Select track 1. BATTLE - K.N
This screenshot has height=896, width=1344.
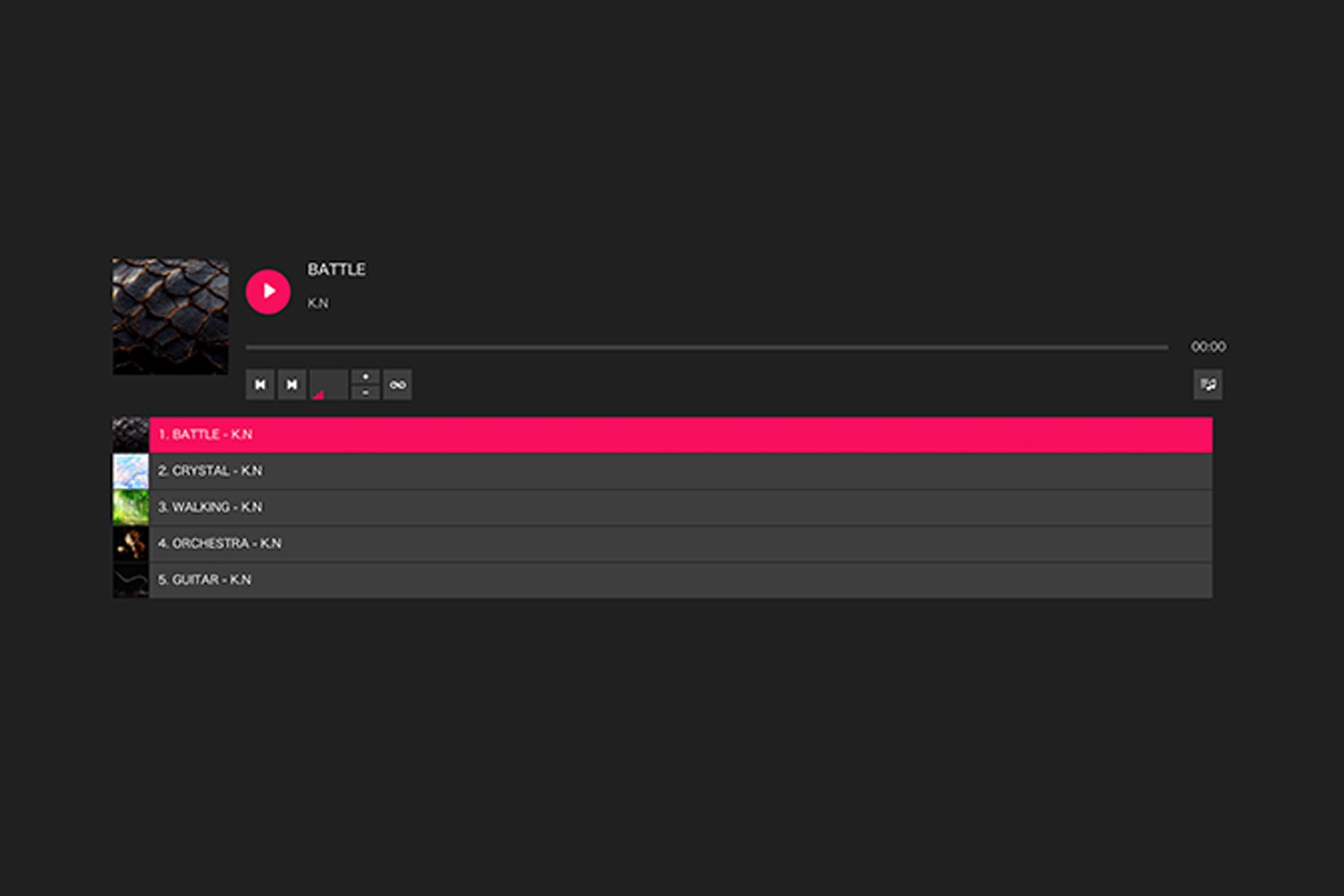680,435
